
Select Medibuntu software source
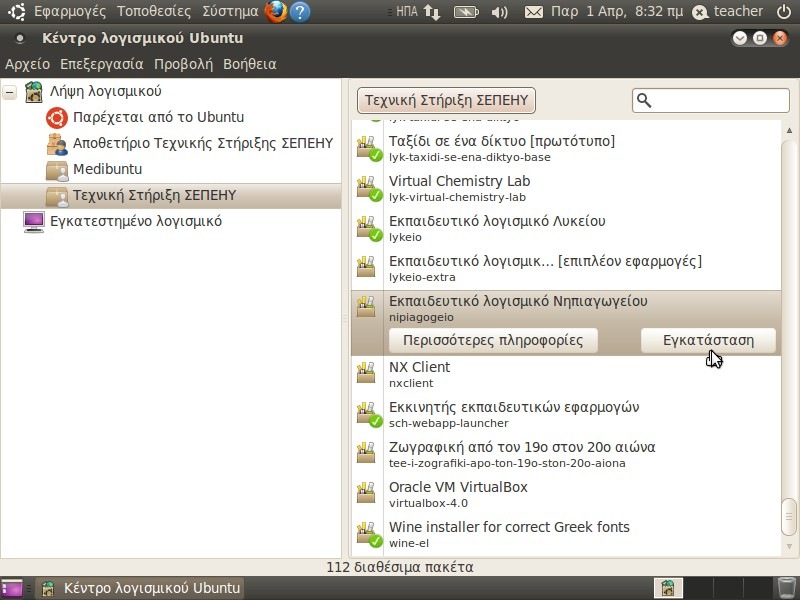(107, 169)
